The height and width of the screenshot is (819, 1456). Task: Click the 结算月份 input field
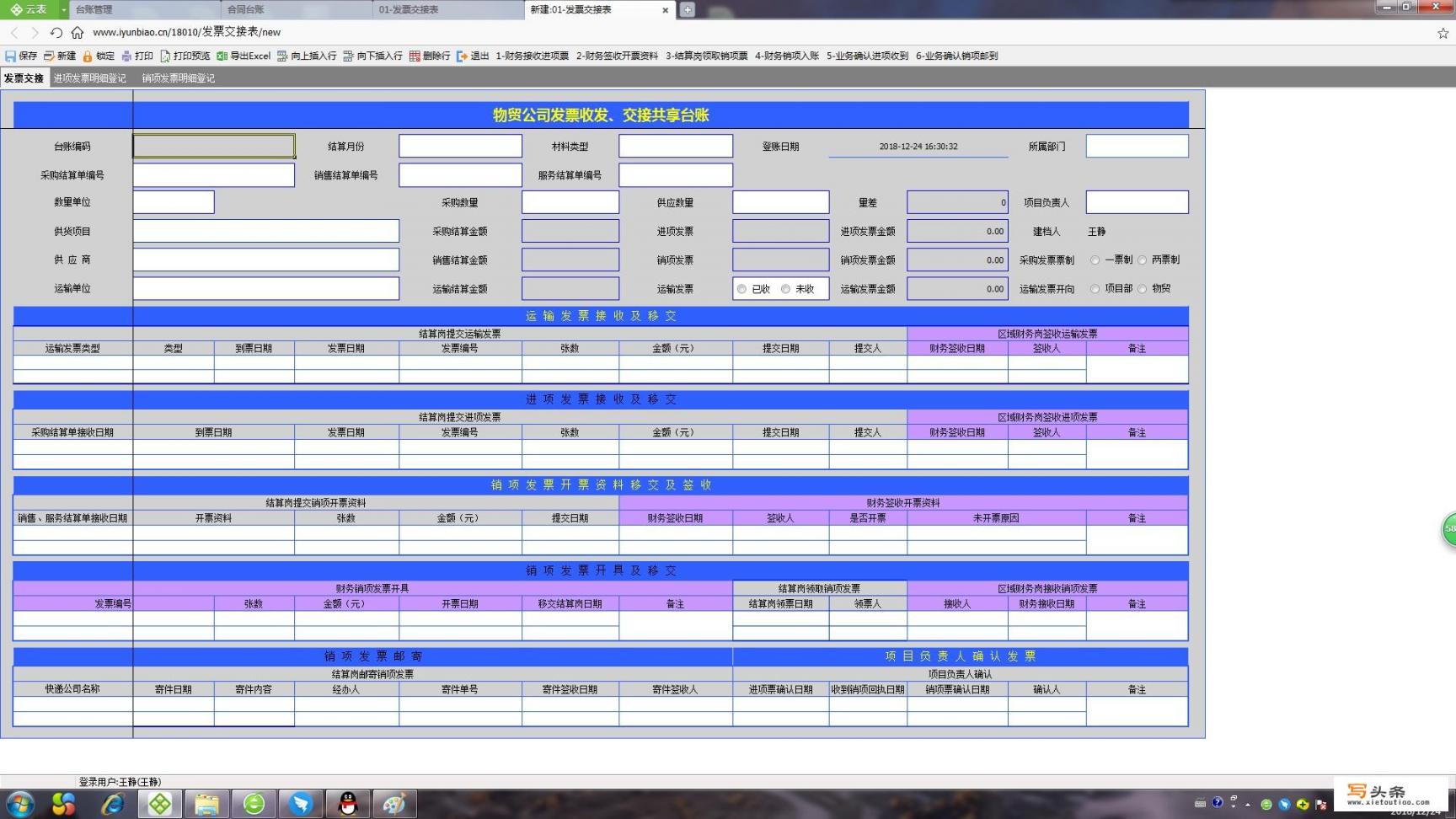point(460,146)
